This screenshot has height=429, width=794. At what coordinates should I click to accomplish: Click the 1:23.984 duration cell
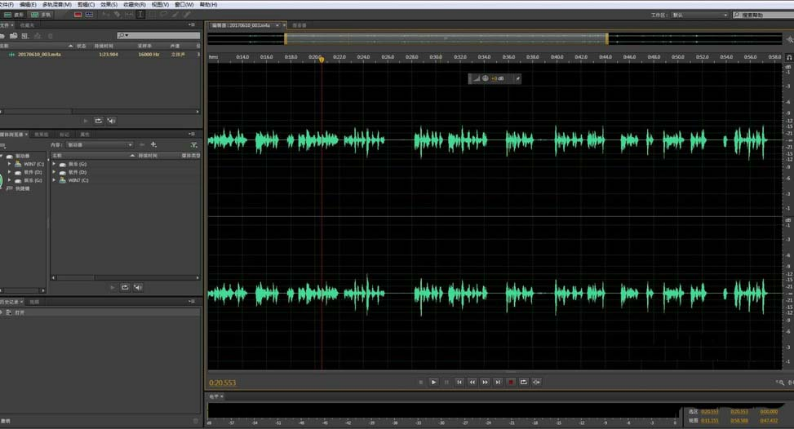(108, 54)
